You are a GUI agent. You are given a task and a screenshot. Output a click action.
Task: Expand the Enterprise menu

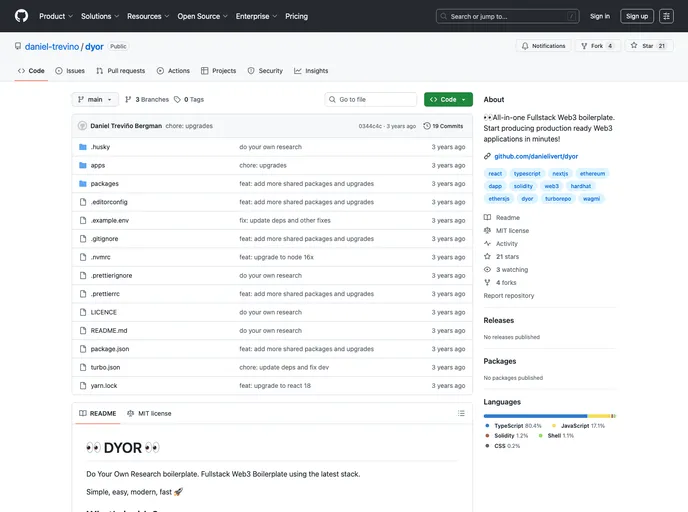pyautogui.click(x=256, y=16)
